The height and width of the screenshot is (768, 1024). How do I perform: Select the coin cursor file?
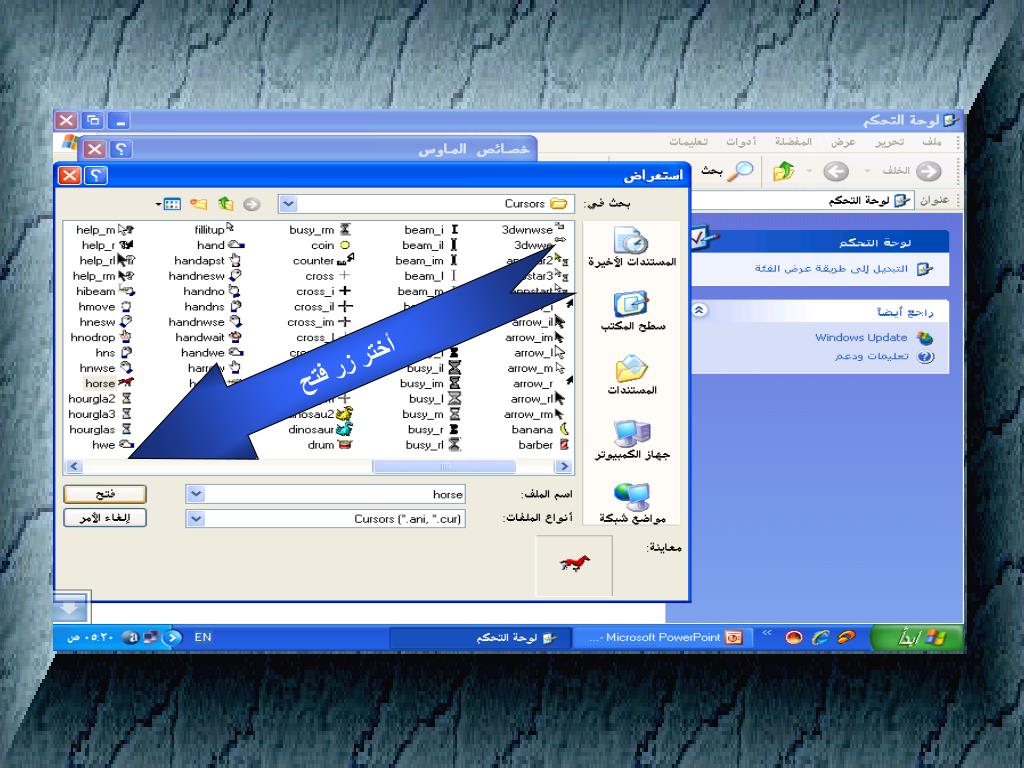[330, 246]
